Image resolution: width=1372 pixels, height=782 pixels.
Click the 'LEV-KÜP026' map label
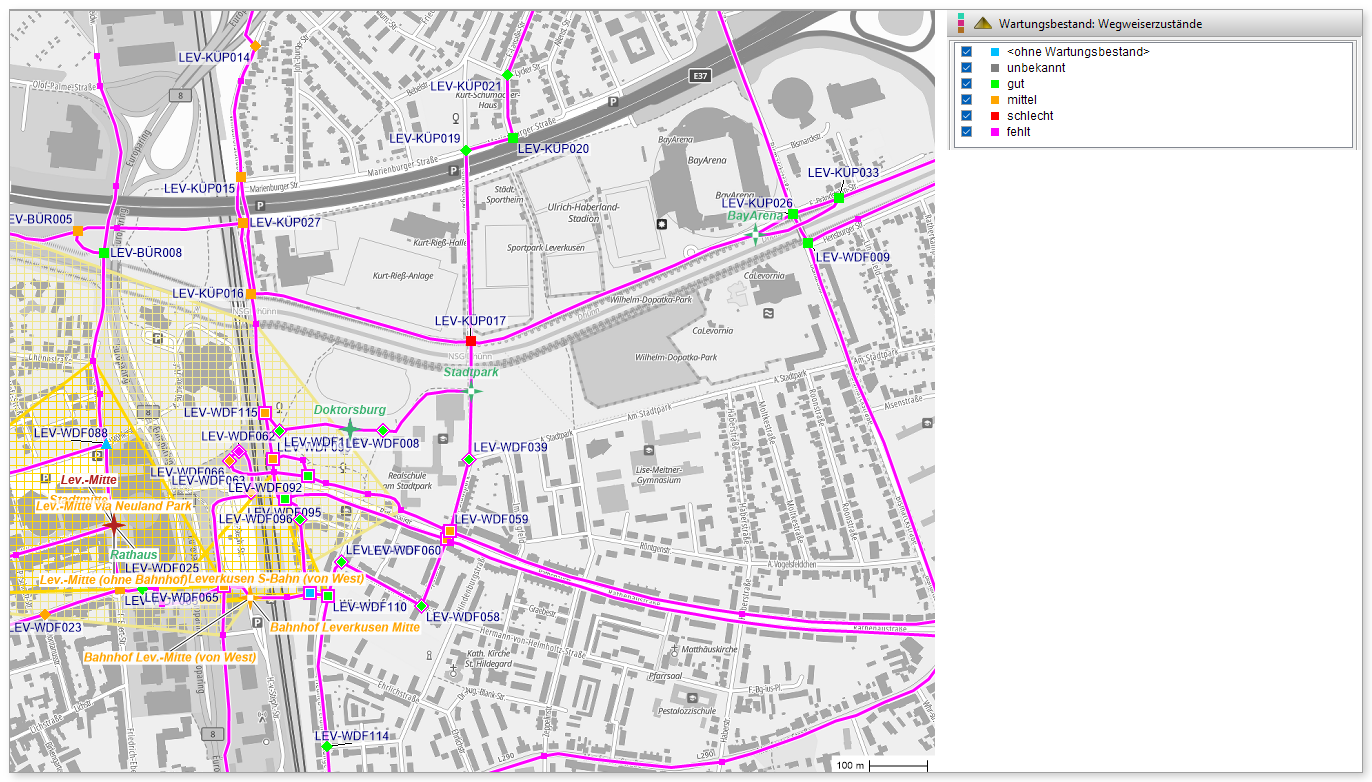pyautogui.click(x=757, y=203)
